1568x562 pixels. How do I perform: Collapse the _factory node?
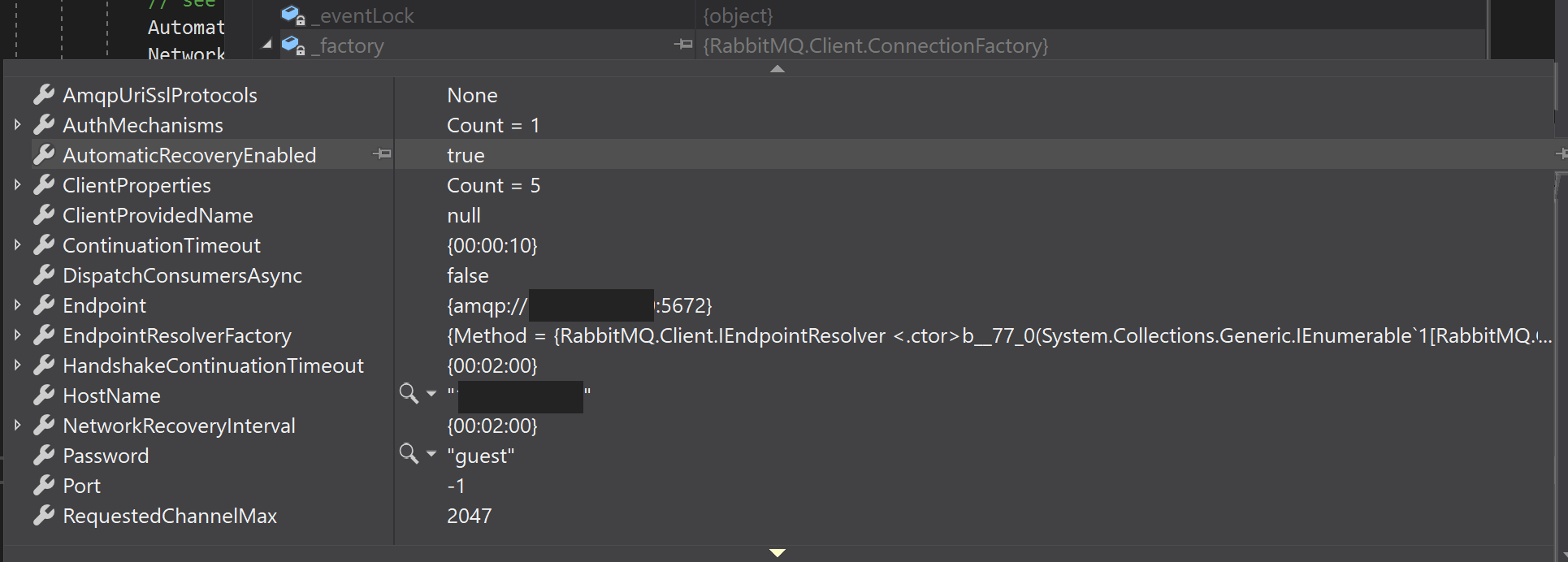pyautogui.click(x=267, y=45)
